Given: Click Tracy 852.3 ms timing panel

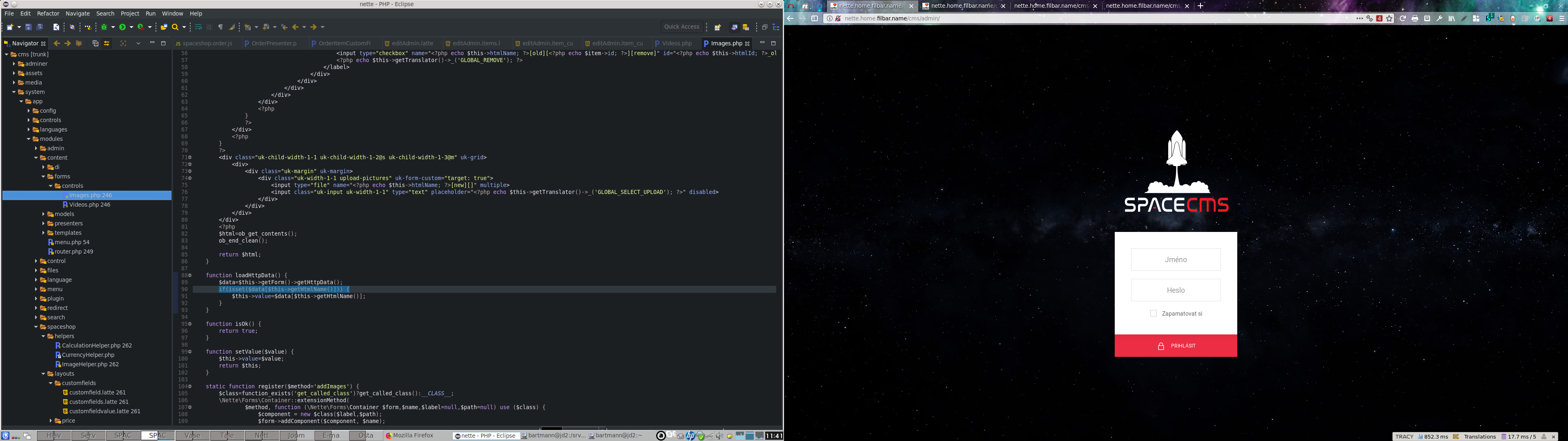Looking at the screenshot, I should point(1432,437).
